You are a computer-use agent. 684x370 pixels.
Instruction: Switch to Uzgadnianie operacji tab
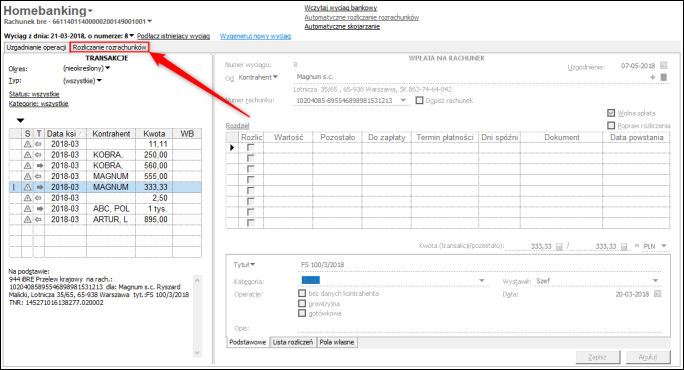click(36, 47)
